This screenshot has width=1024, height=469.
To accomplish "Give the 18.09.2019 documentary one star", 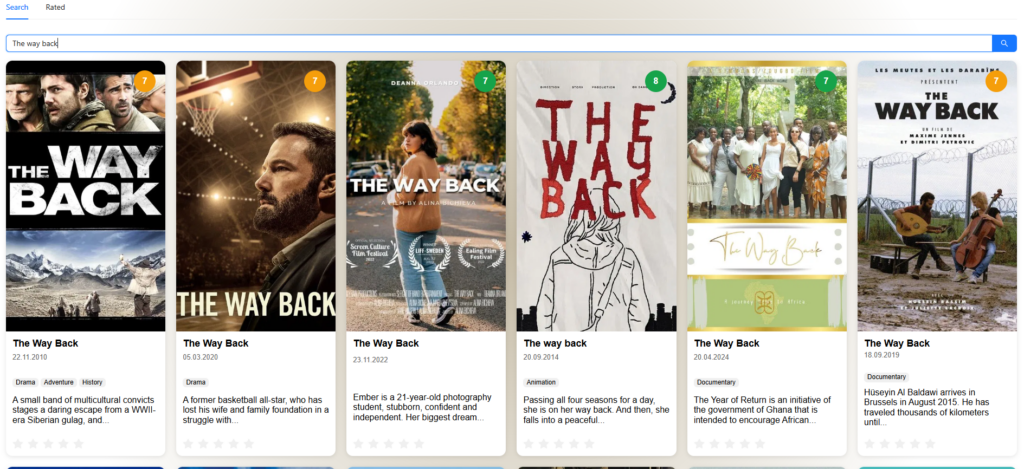I will click(x=870, y=444).
